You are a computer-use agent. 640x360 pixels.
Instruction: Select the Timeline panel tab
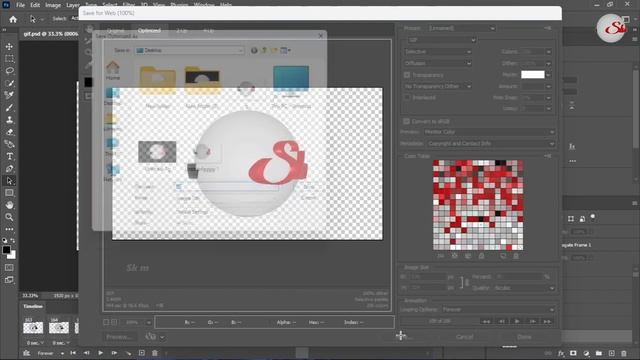33,307
